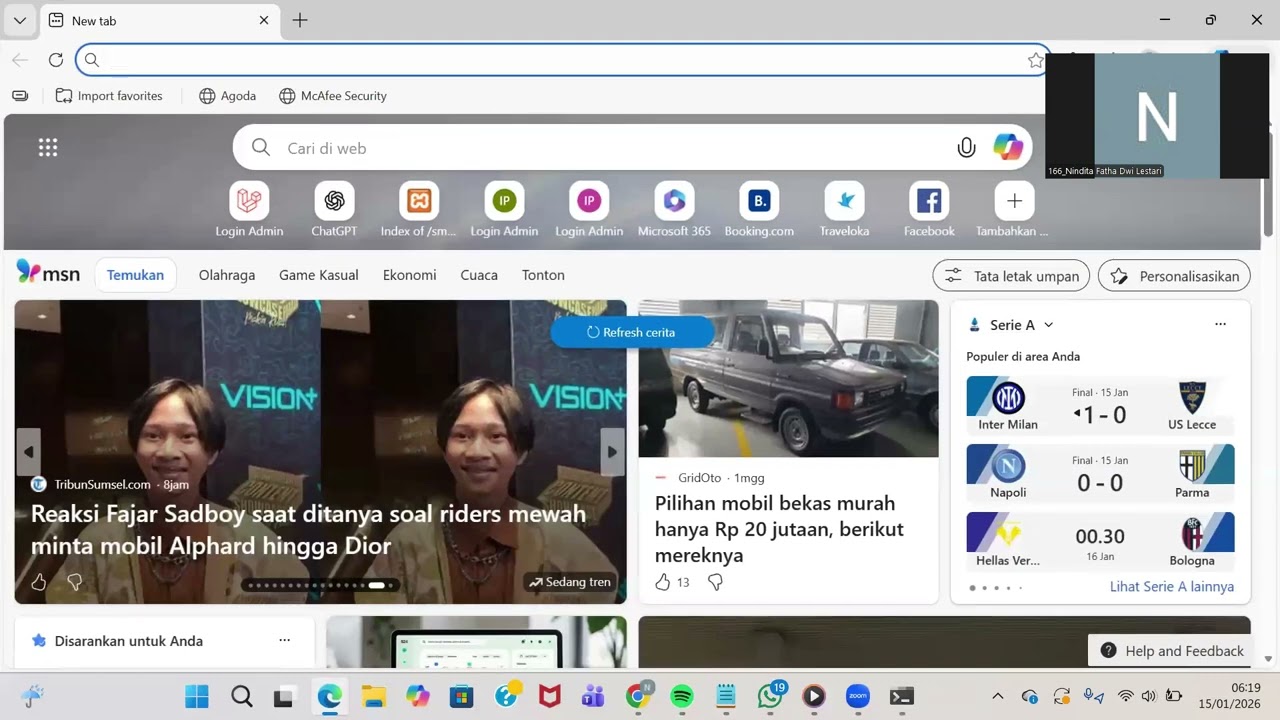Switch to the Tonton tab

(x=543, y=275)
